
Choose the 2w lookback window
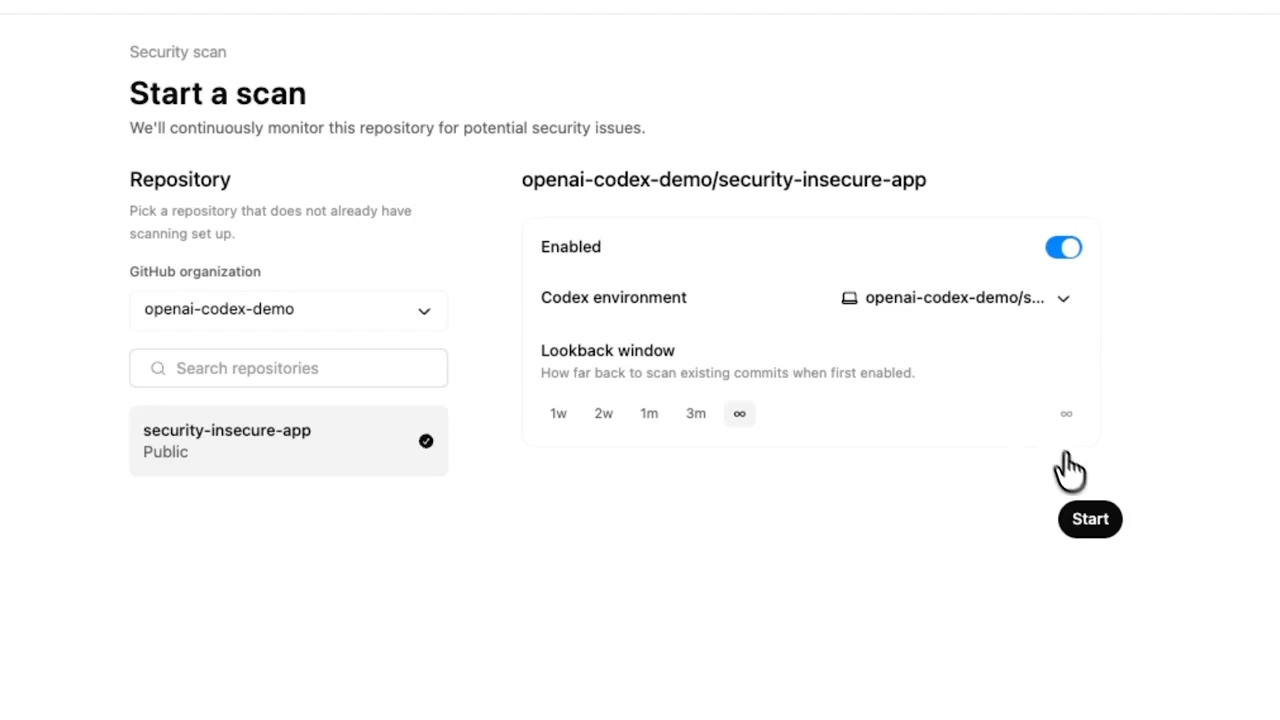coord(603,414)
